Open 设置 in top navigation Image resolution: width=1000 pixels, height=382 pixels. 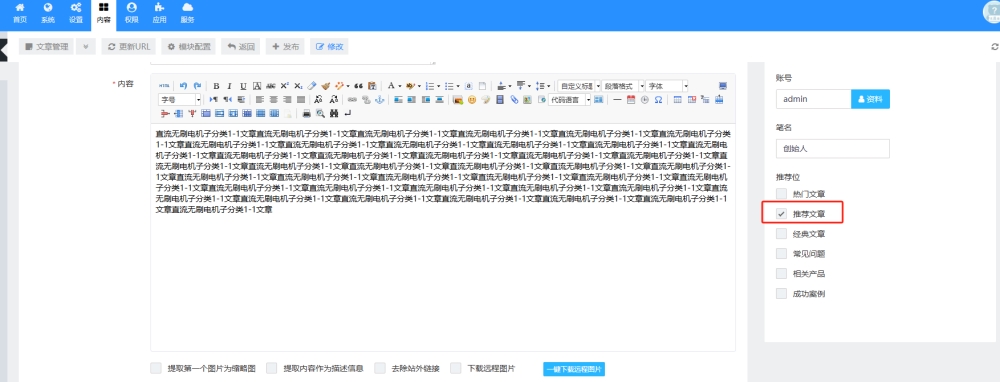tap(76, 13)
